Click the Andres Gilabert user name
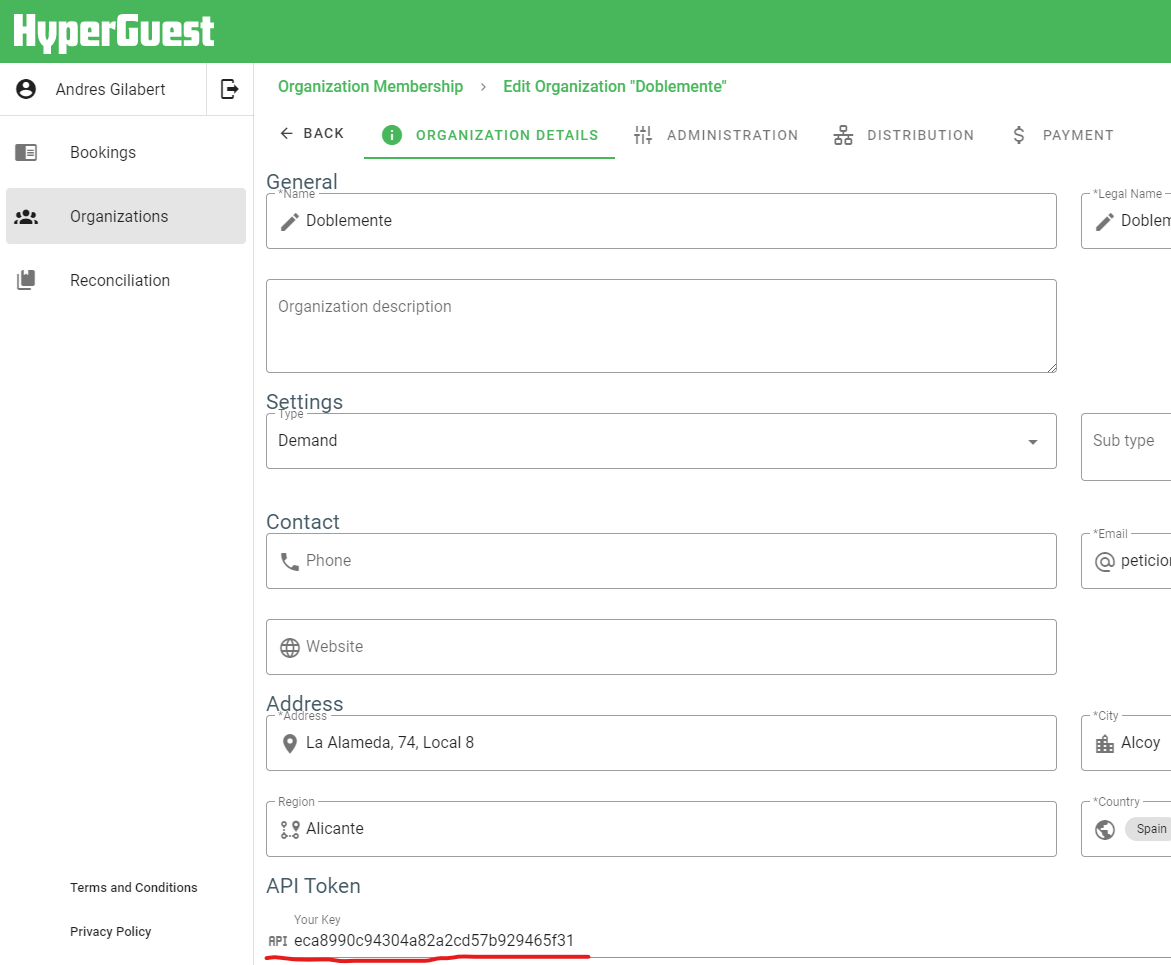1171x965 pixels. [111, 90]
